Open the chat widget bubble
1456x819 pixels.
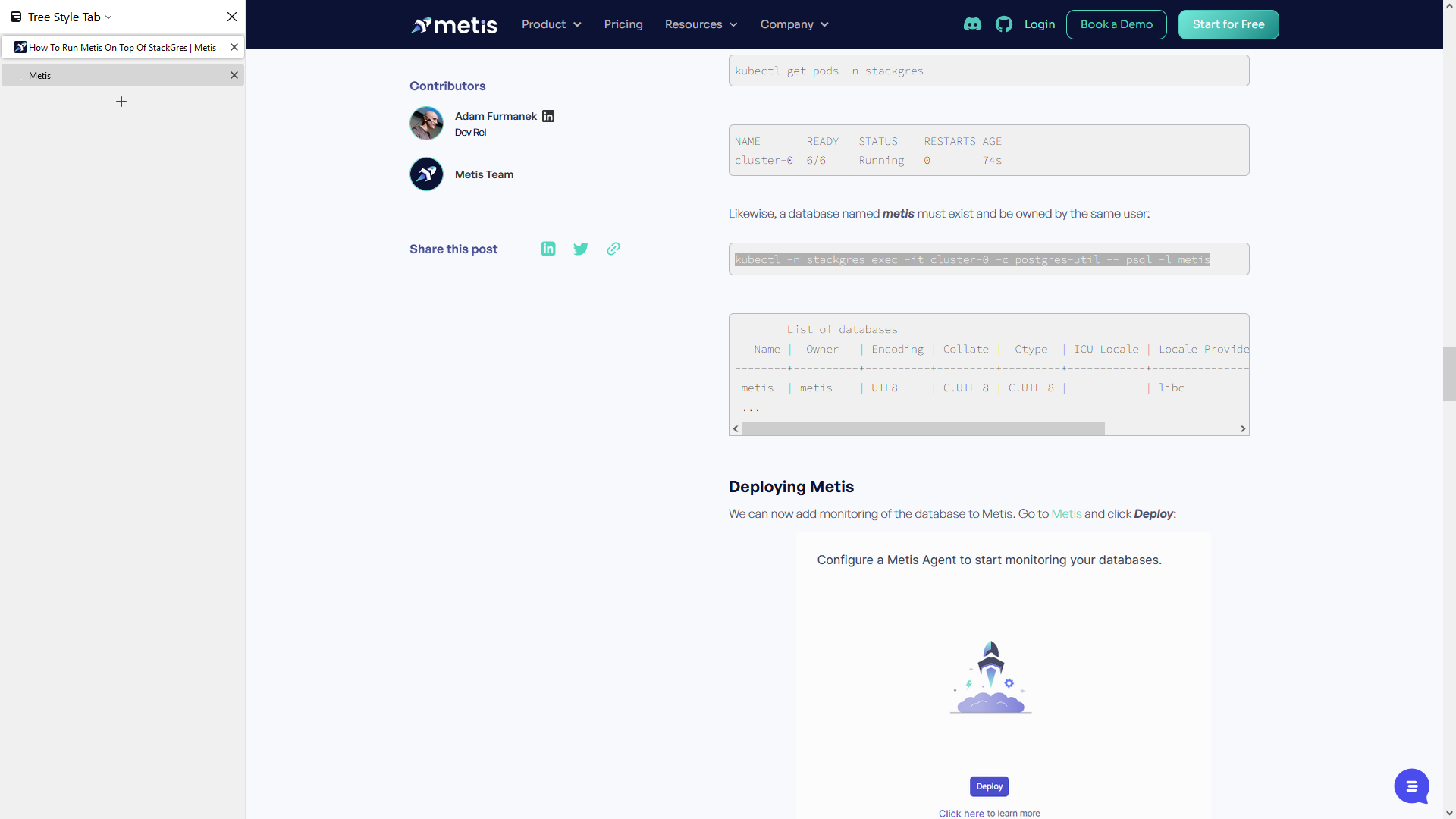click(x=1411, y=786)
